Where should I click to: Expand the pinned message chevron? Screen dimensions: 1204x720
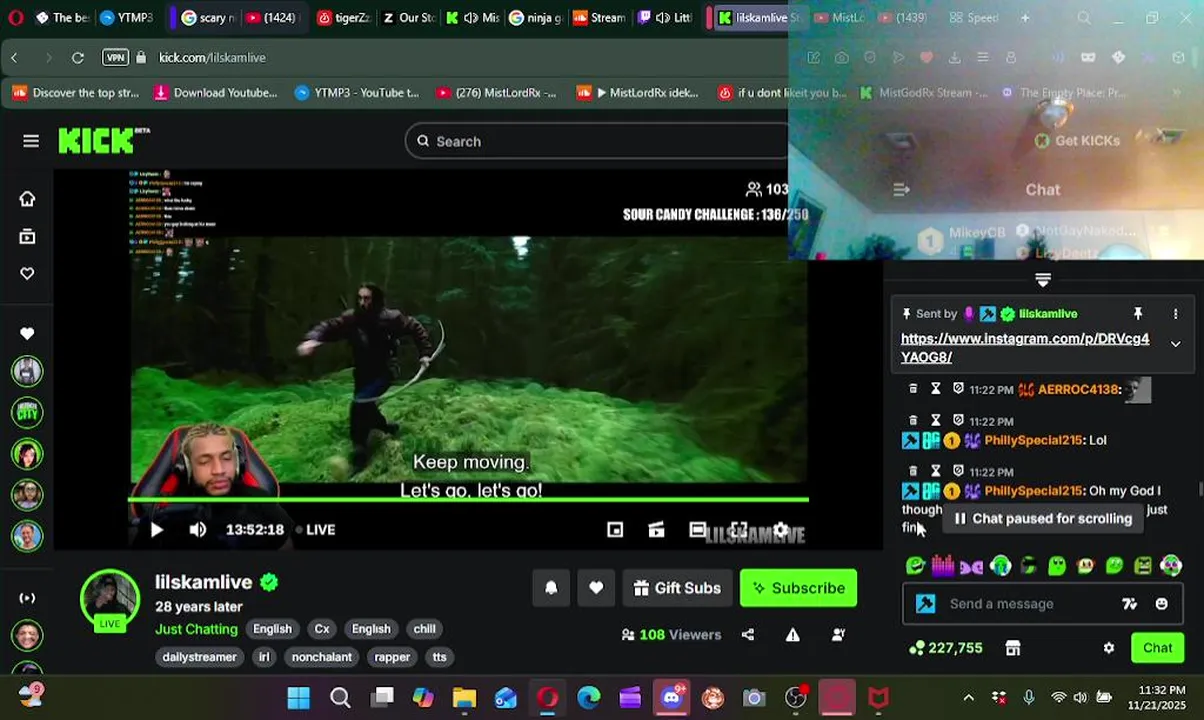[1175, 344]
